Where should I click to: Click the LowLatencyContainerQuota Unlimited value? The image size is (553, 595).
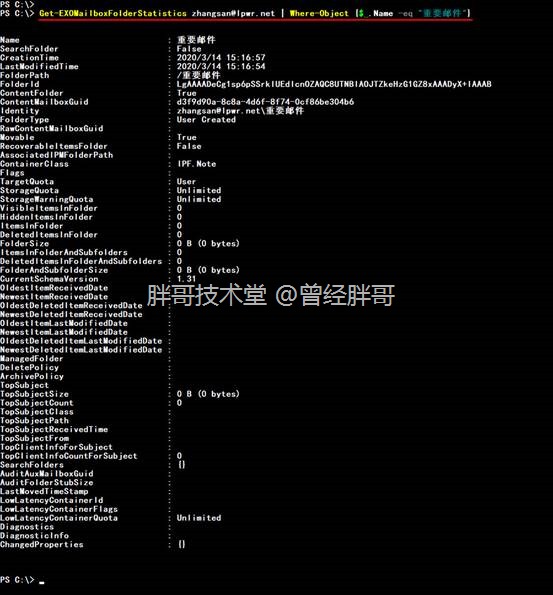coord(199,518)
